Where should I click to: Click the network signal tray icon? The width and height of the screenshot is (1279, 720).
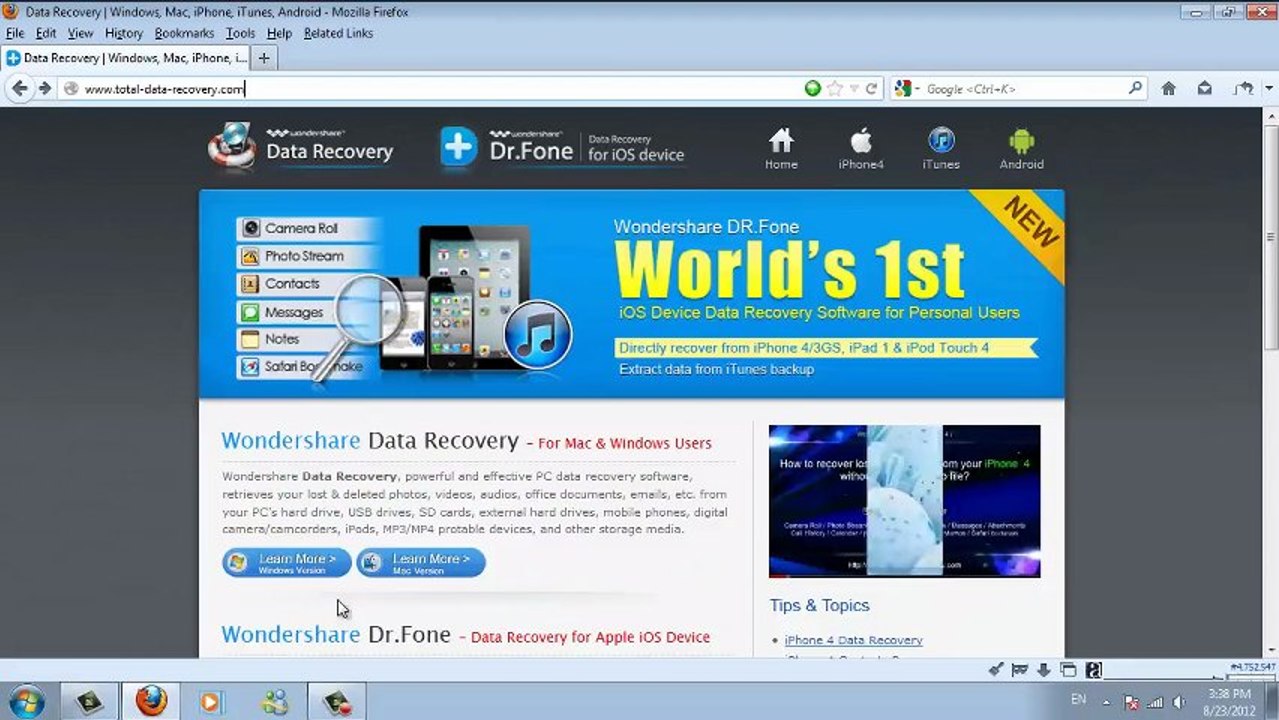pyautogui.click(x=1155, y=702)
